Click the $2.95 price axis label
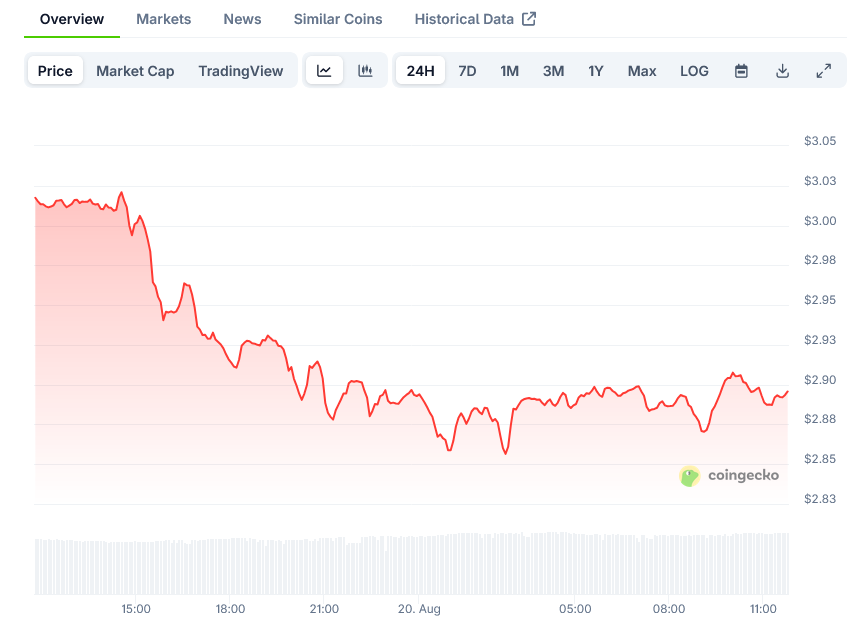Image resolution: width=847 pixels, height=630 pixels. (x=820, y=300)
